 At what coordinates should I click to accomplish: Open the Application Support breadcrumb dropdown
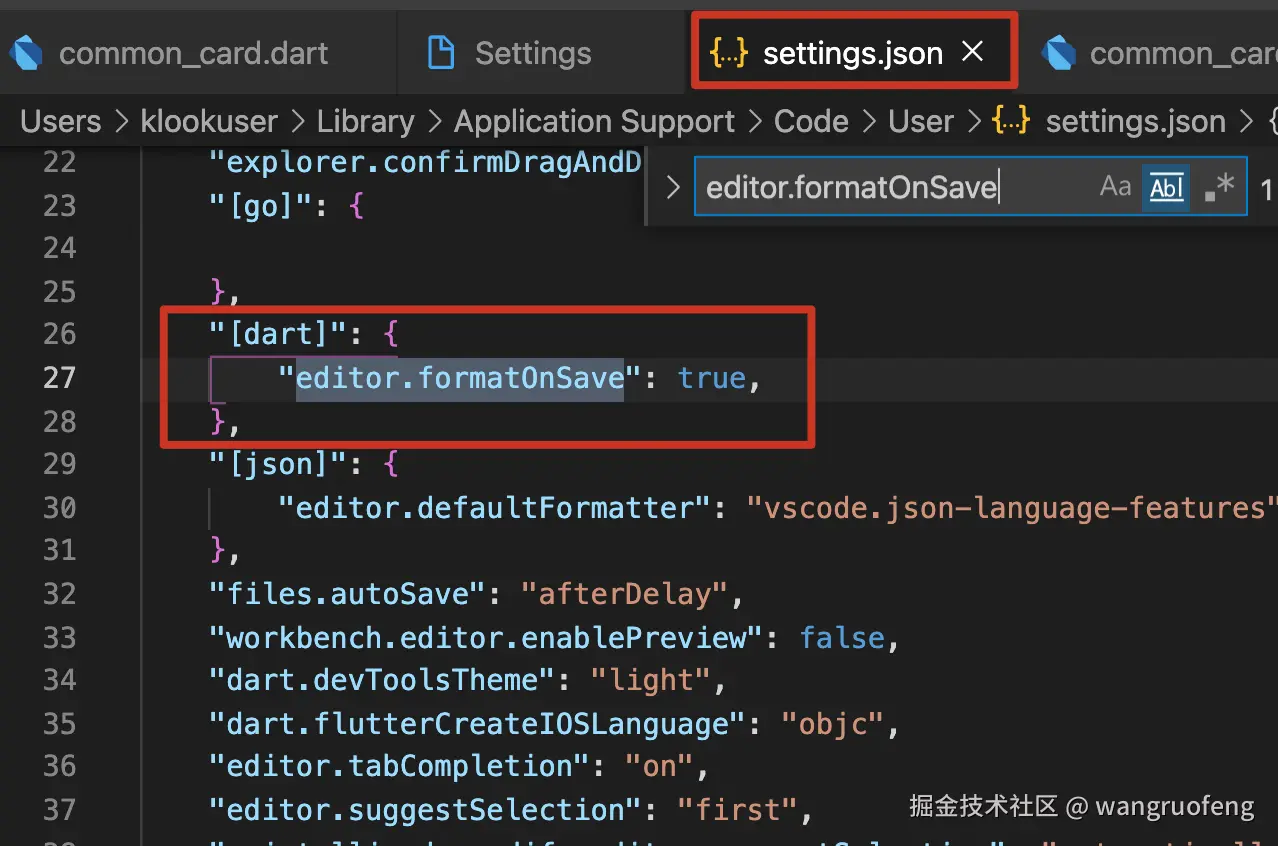pos(594,122)
